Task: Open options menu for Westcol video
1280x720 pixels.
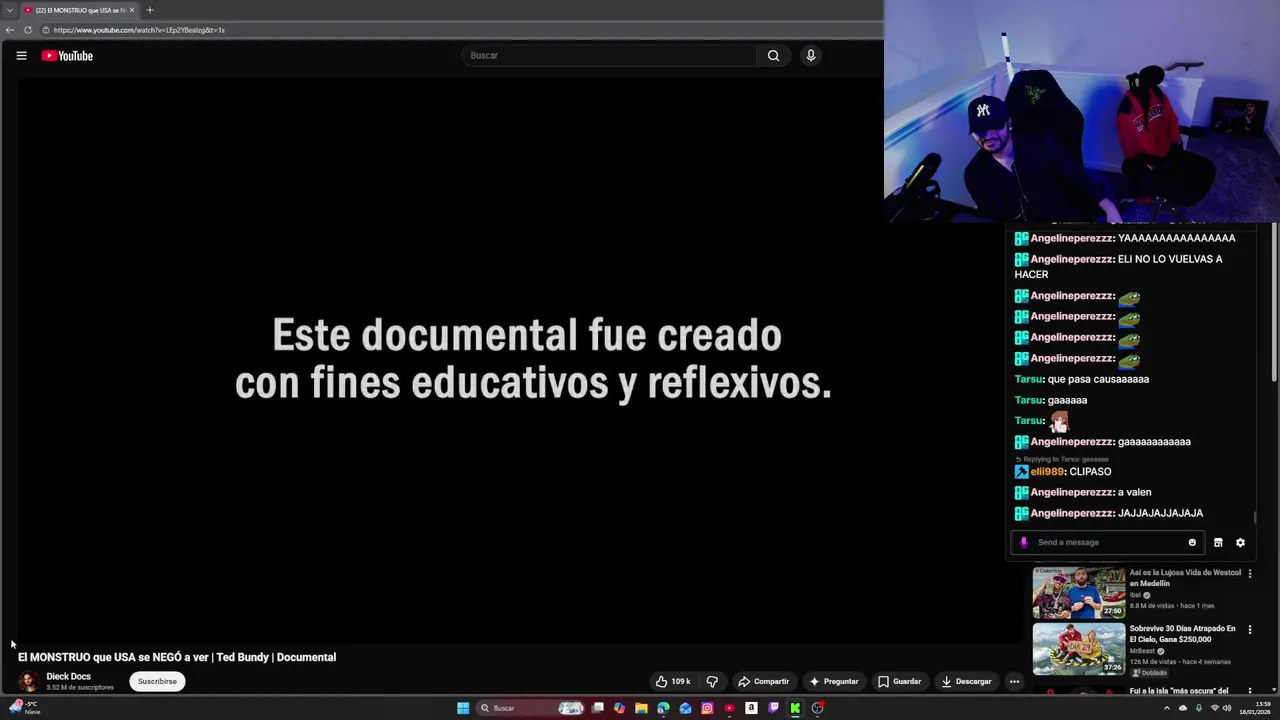Action: (1249, 574)
